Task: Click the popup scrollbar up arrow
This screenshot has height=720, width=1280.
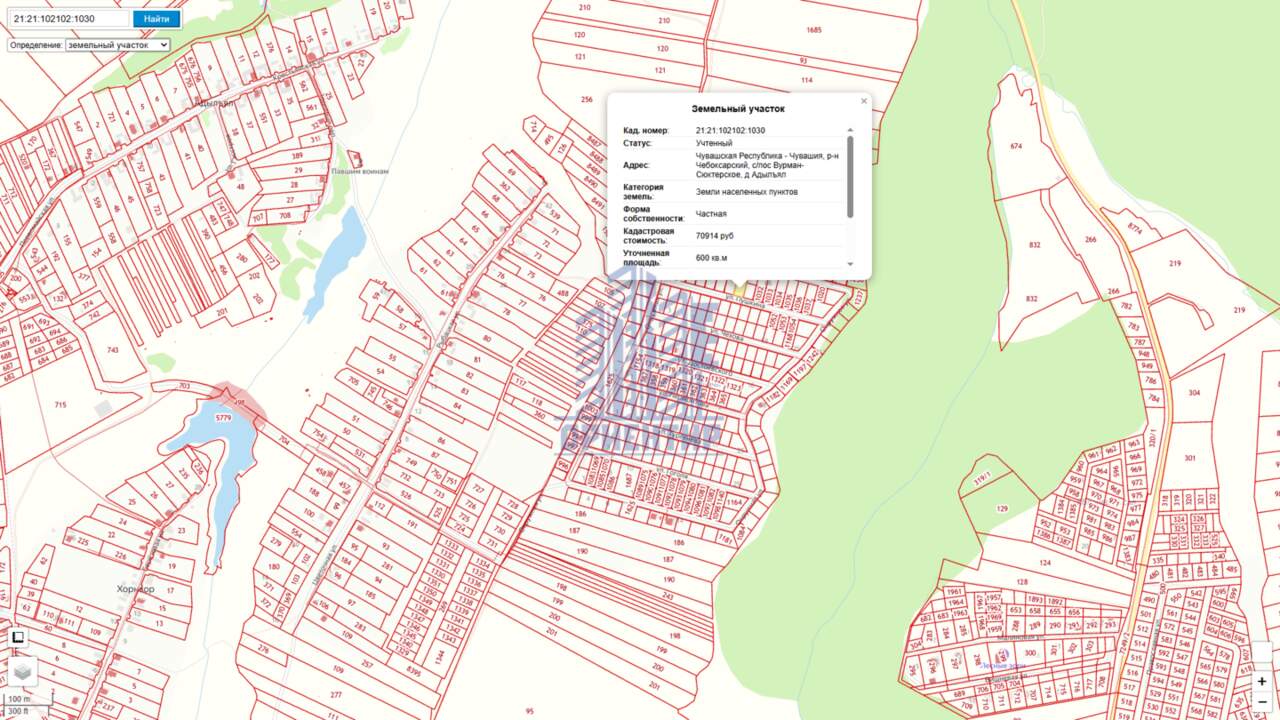Action: pyautogui.click(x=850, y=130)
